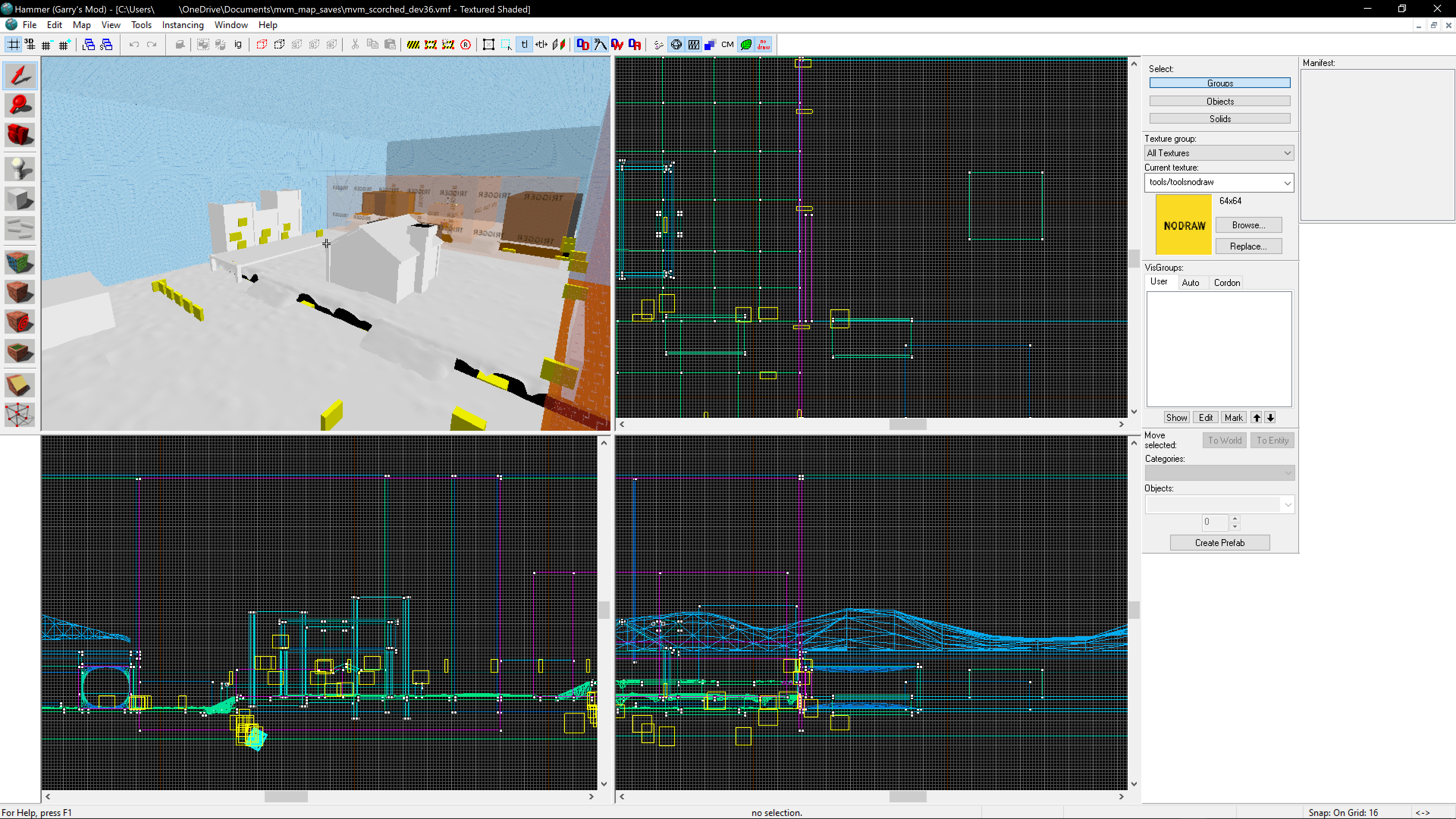This screenshot has width=1456, height=819.
Task: Select the Magnify tool
Action: pos(20,105)
